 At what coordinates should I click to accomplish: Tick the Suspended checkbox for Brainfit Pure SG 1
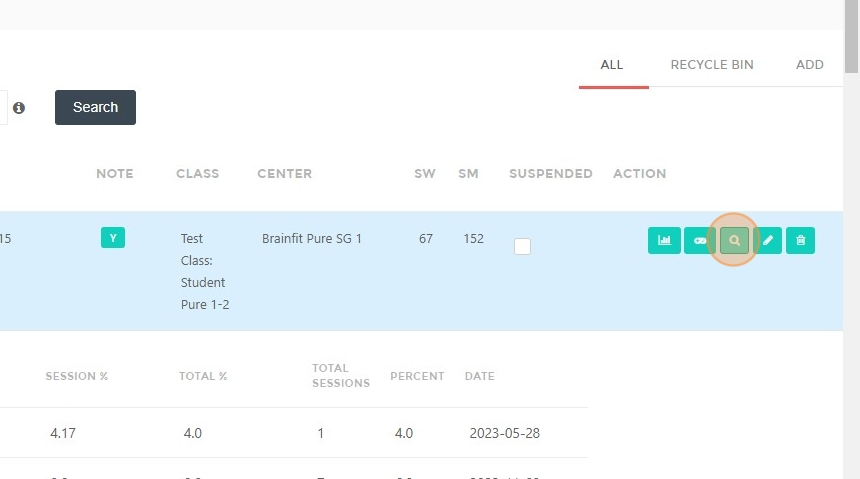(522, 246)
